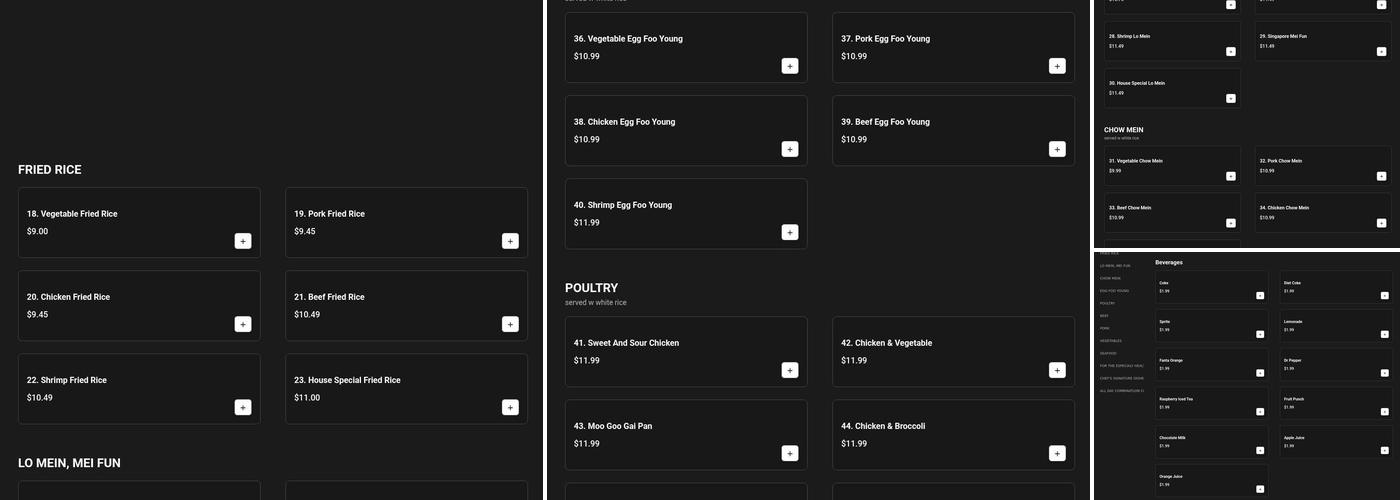Add Diet Coke to the order
The height and width of the screenshot is (500, 1400).
click(1384, 295)
